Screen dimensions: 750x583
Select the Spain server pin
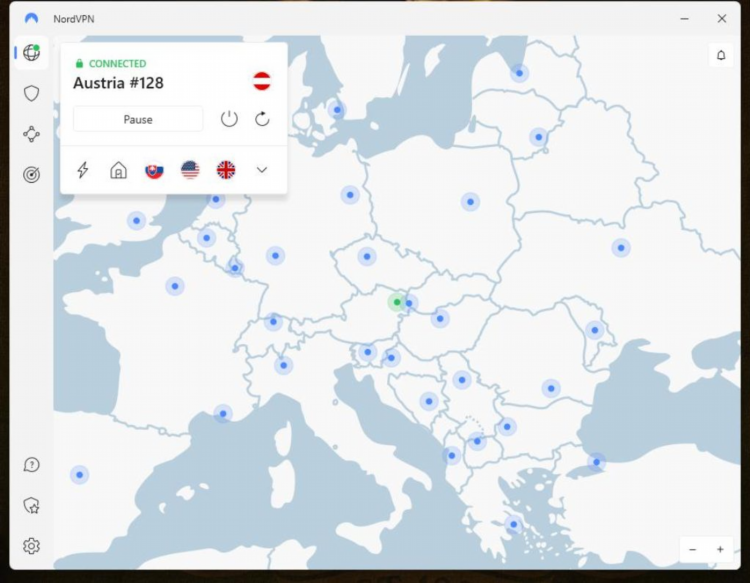pos(79,475)
